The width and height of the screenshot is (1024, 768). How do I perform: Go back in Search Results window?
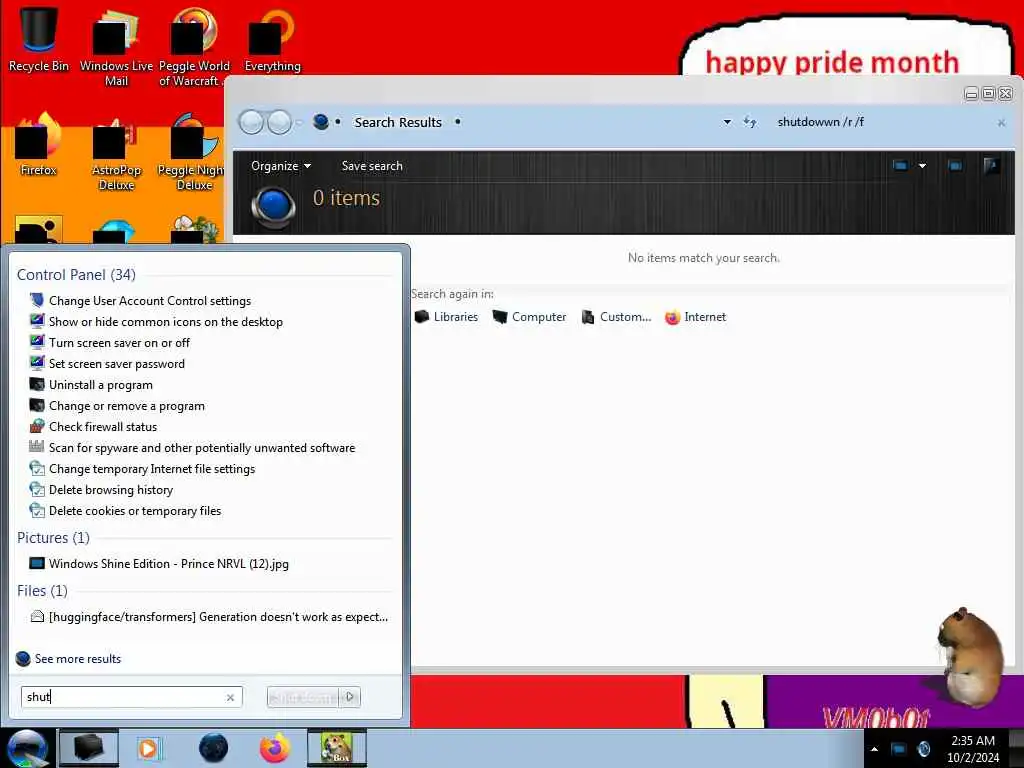pyautogui.click(x=251, y=122)
